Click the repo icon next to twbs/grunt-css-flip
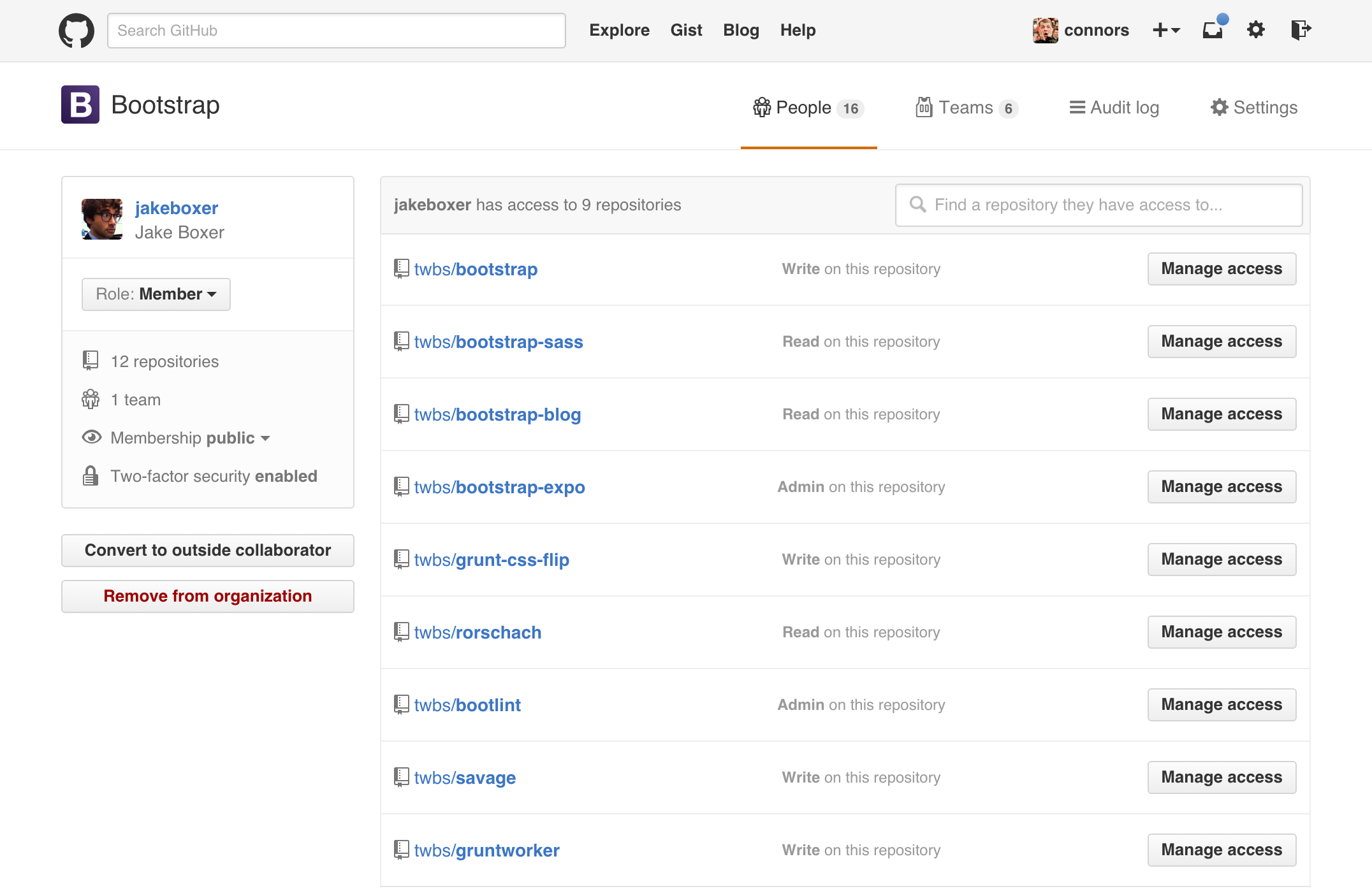The image size is (1372, 896). tap(401, 559)
